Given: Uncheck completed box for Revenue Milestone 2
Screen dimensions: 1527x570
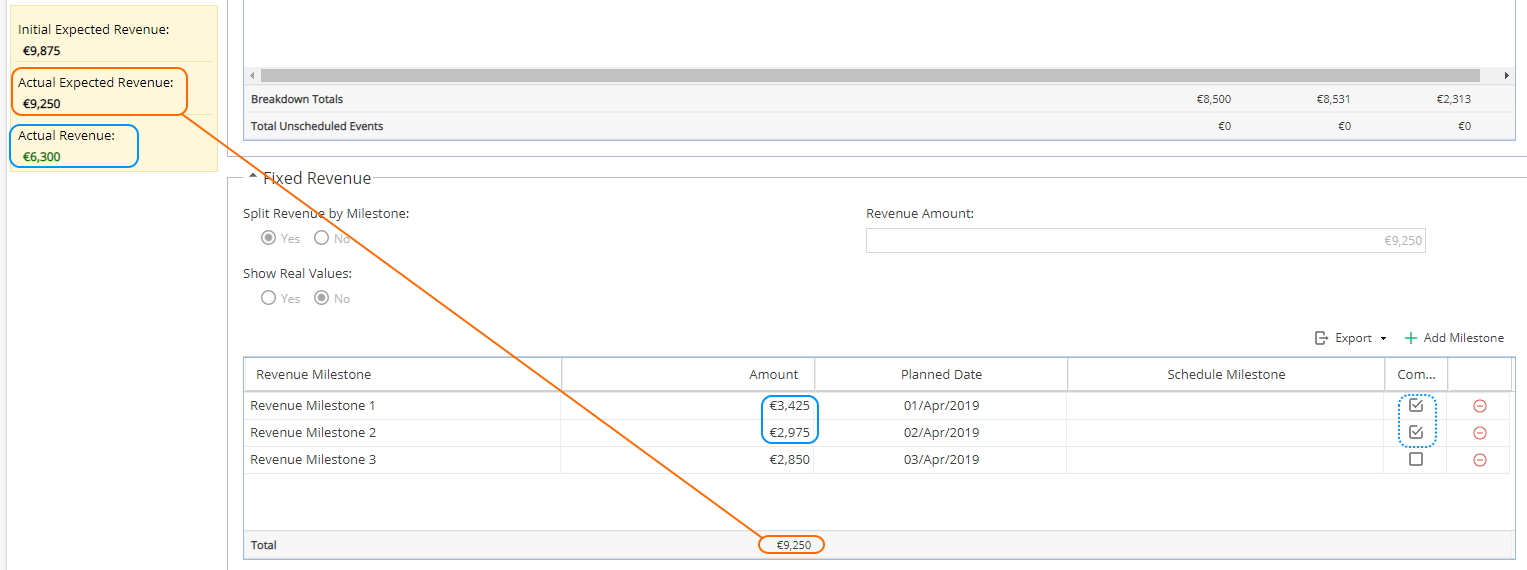Looking at the screenshot, I should (1415, 432).
